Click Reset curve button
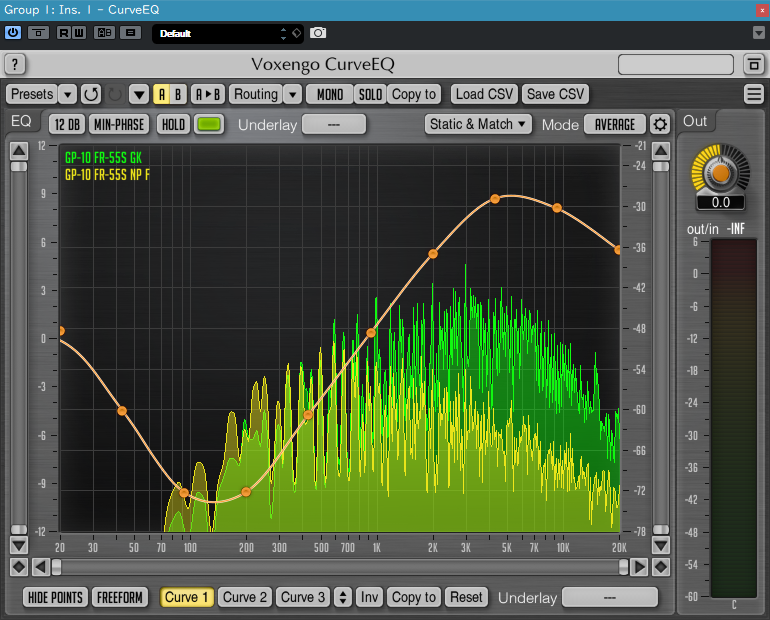Image resolution: width=770 pixels, height=620 pixels. tap(467, 597)
